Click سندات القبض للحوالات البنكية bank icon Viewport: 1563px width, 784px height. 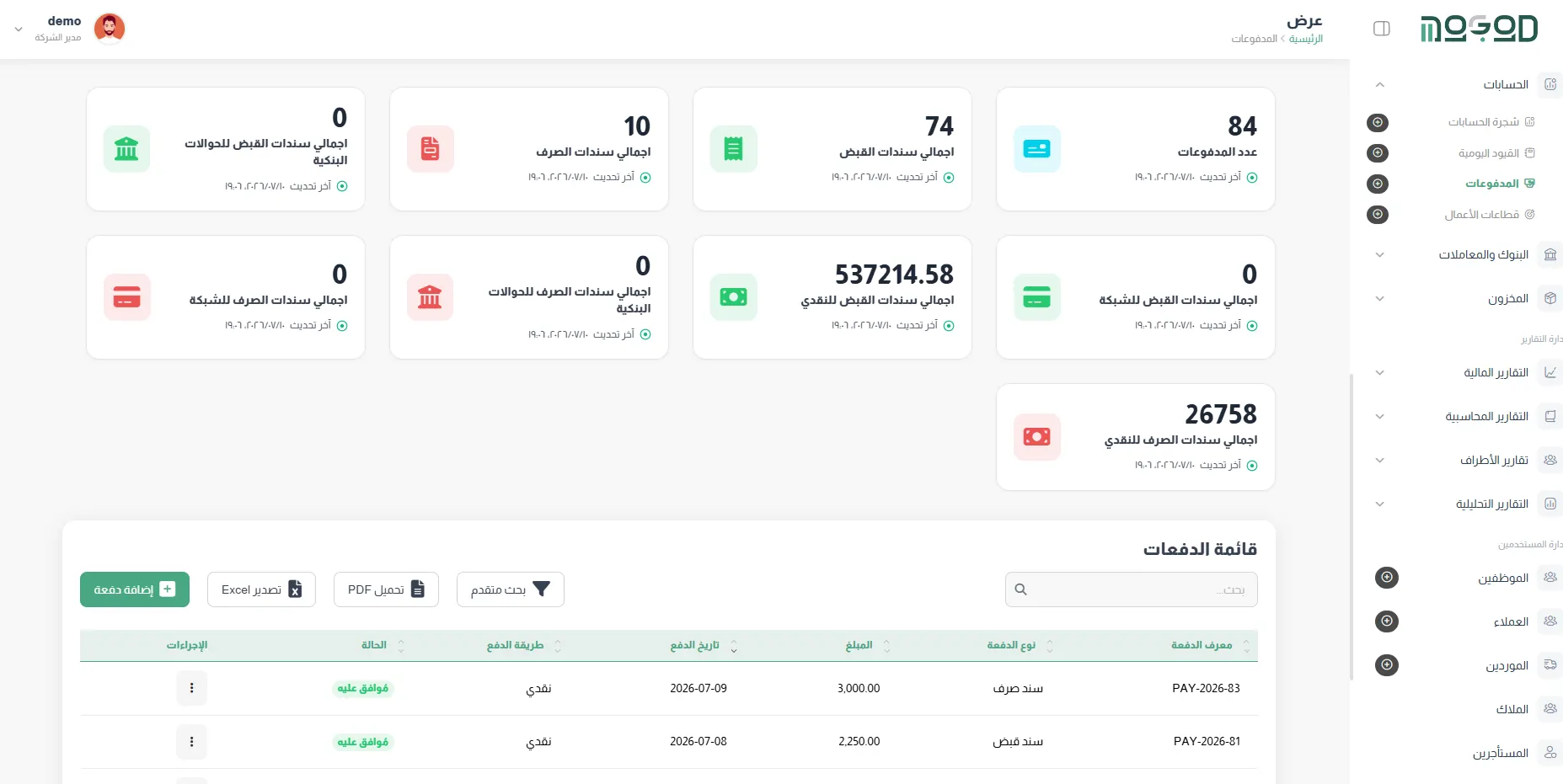tap(126, 149)
